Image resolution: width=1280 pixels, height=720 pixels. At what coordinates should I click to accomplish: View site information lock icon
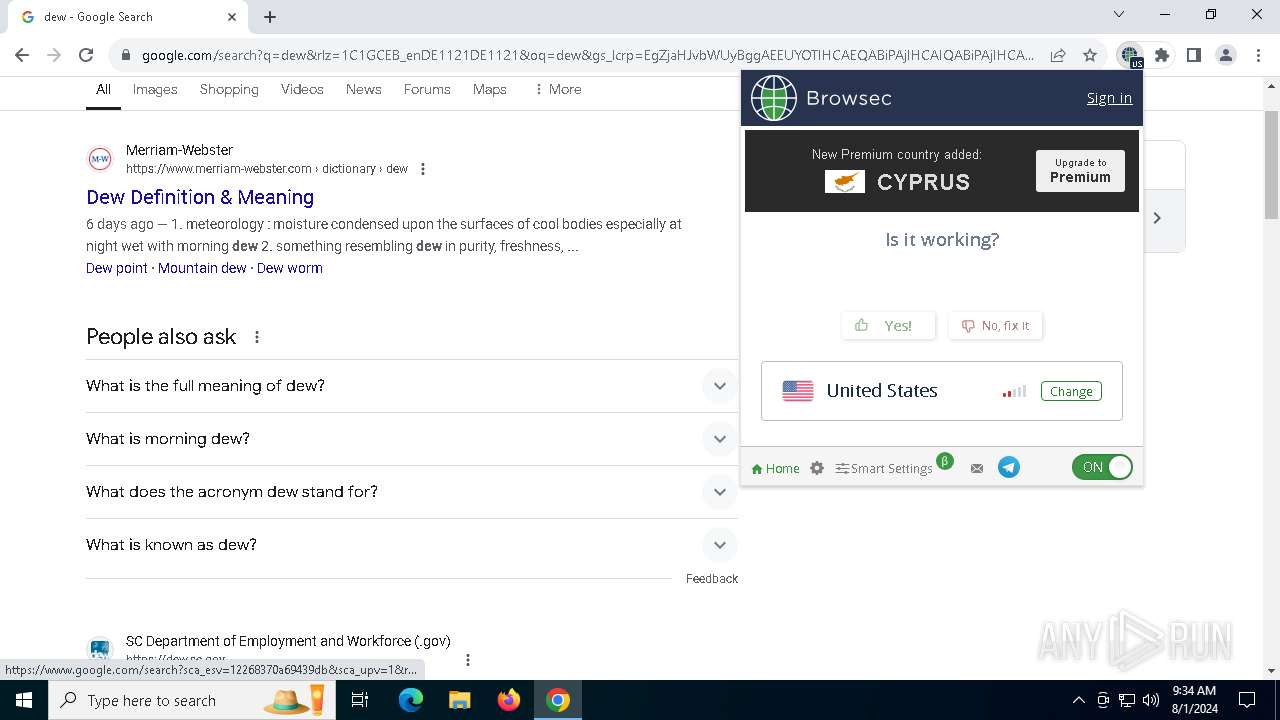click(125, 56)
